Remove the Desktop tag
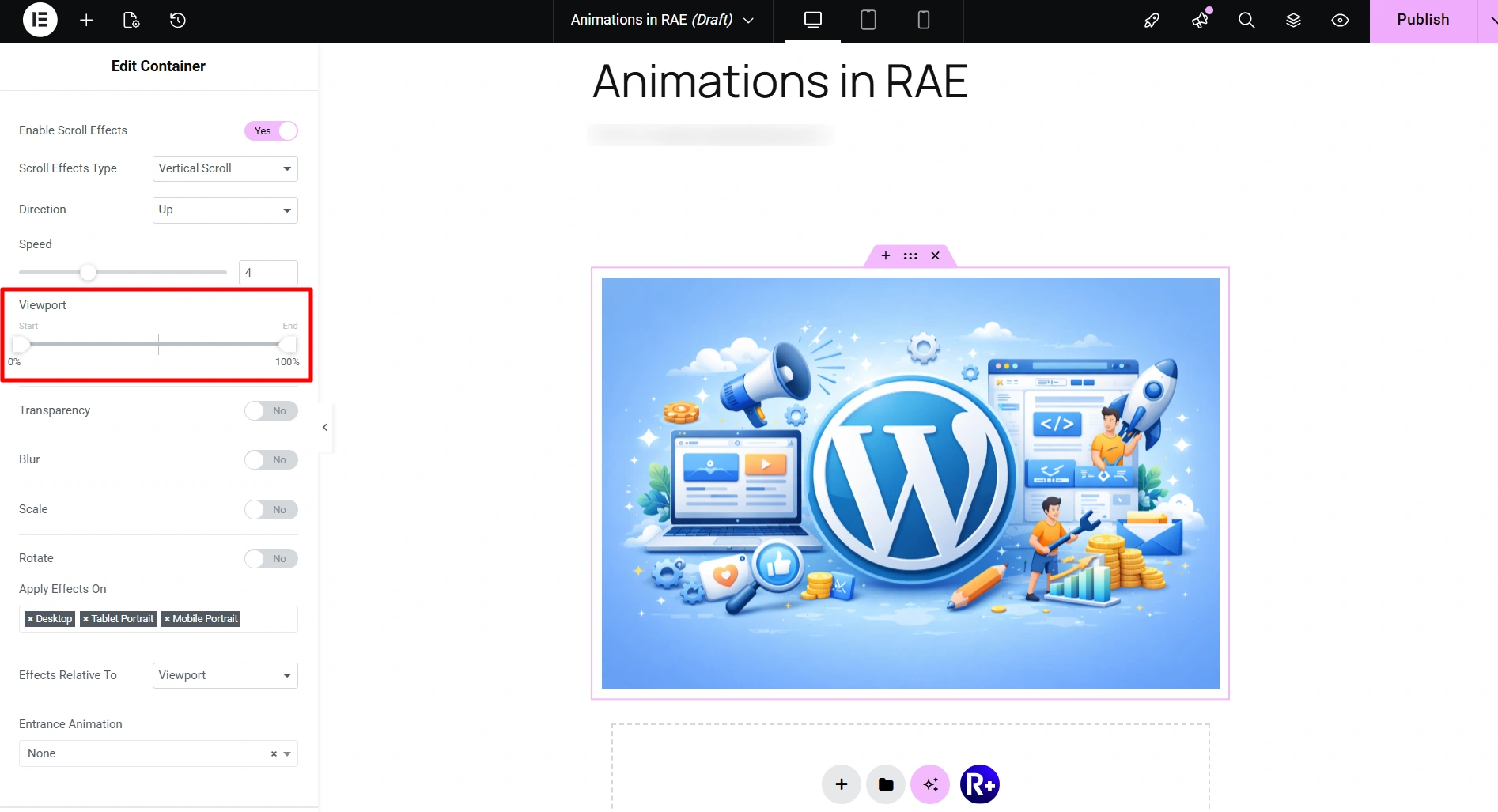 [x=30, y=619]
